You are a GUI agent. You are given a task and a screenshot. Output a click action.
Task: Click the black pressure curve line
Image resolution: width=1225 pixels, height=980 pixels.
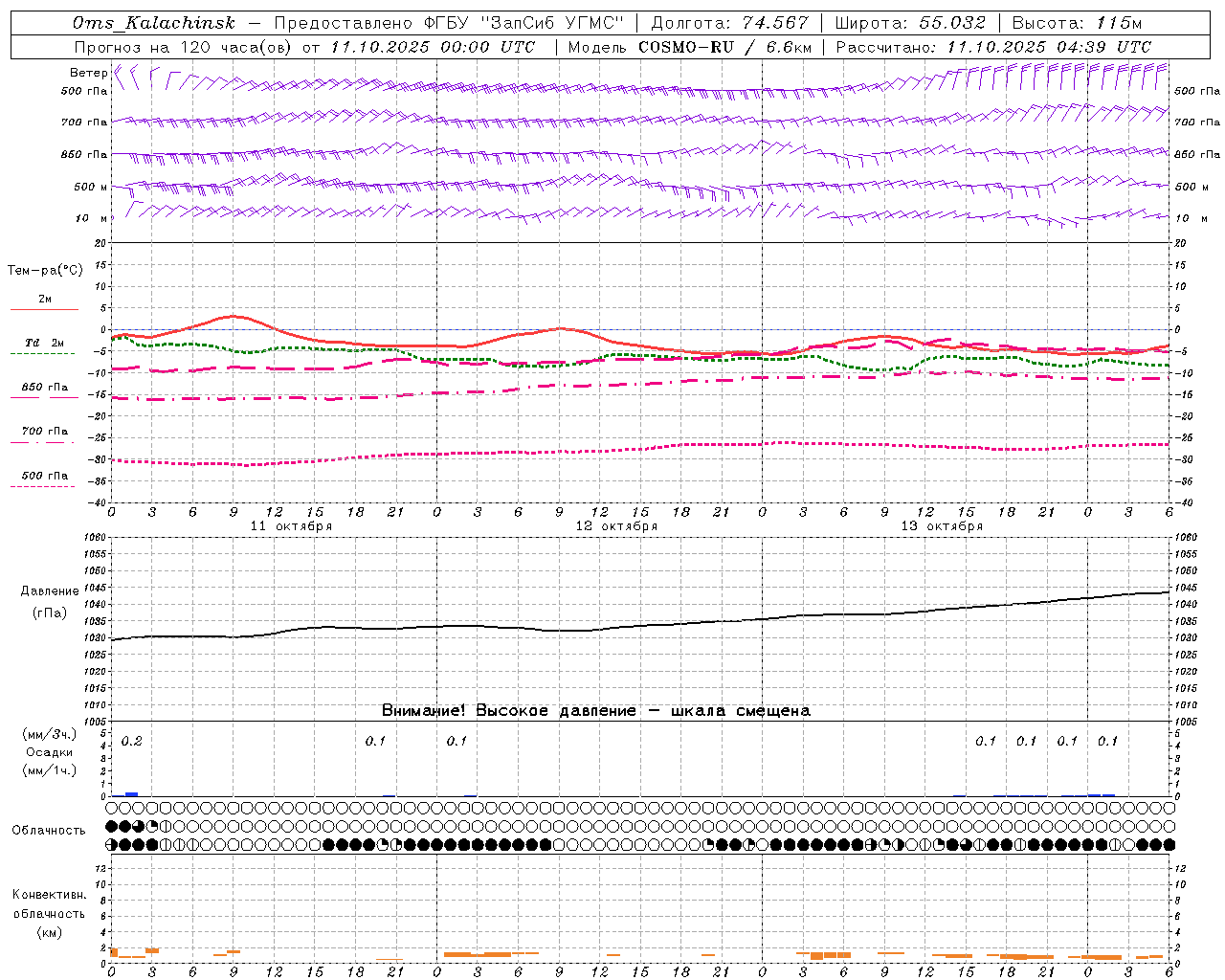point(641,627)
